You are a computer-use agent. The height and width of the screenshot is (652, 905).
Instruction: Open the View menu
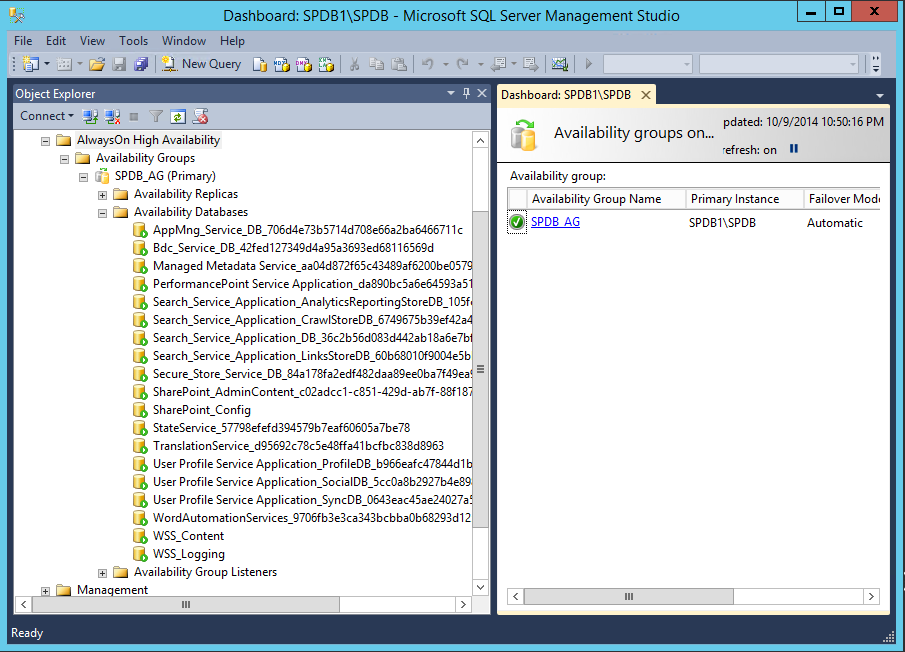[92, 41]
